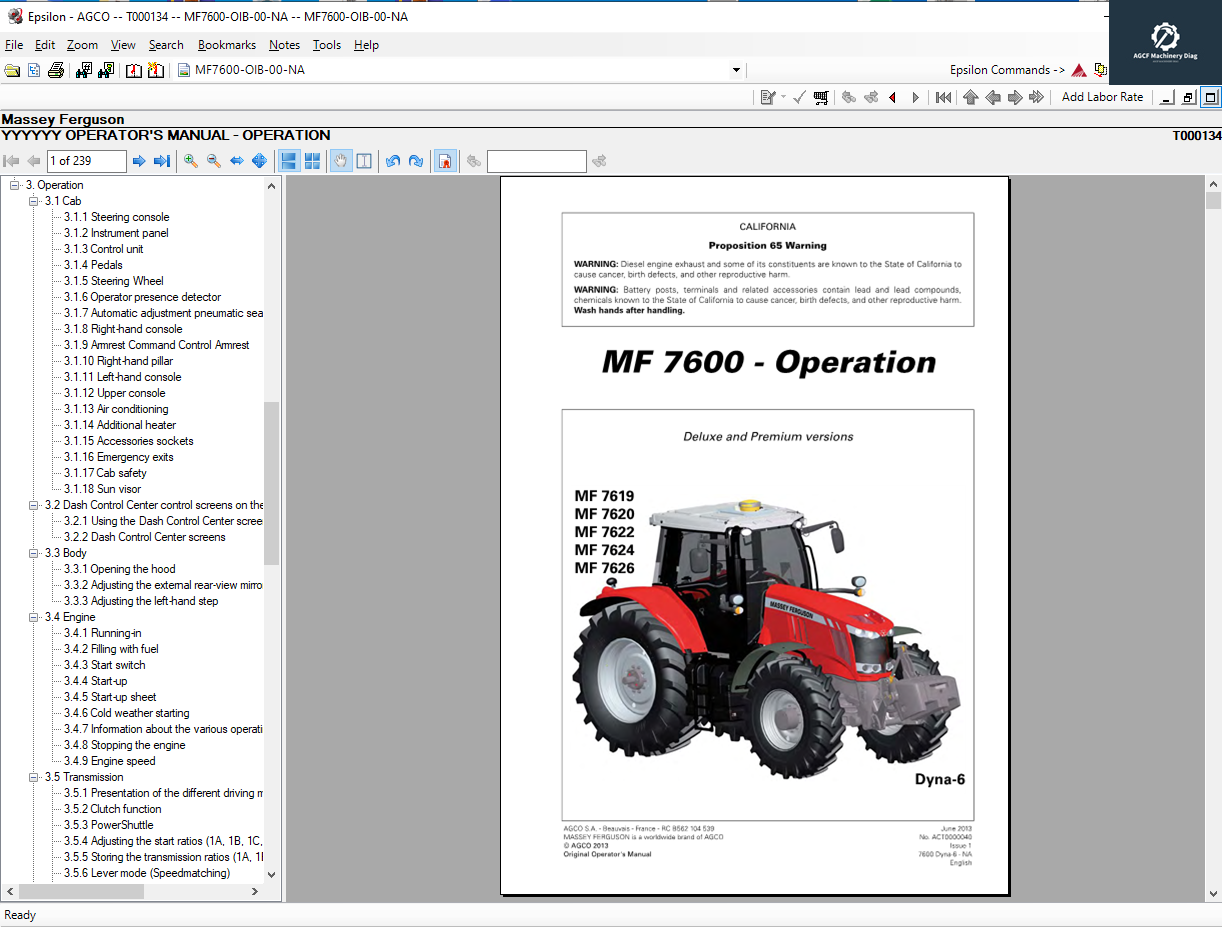
Task: Collapse the 3.5 Transmission section
Action: pyautogui.click(x=34, y=776)
